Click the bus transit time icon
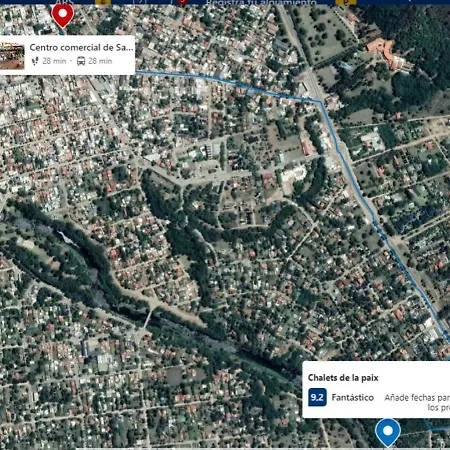 click(81, 61)
